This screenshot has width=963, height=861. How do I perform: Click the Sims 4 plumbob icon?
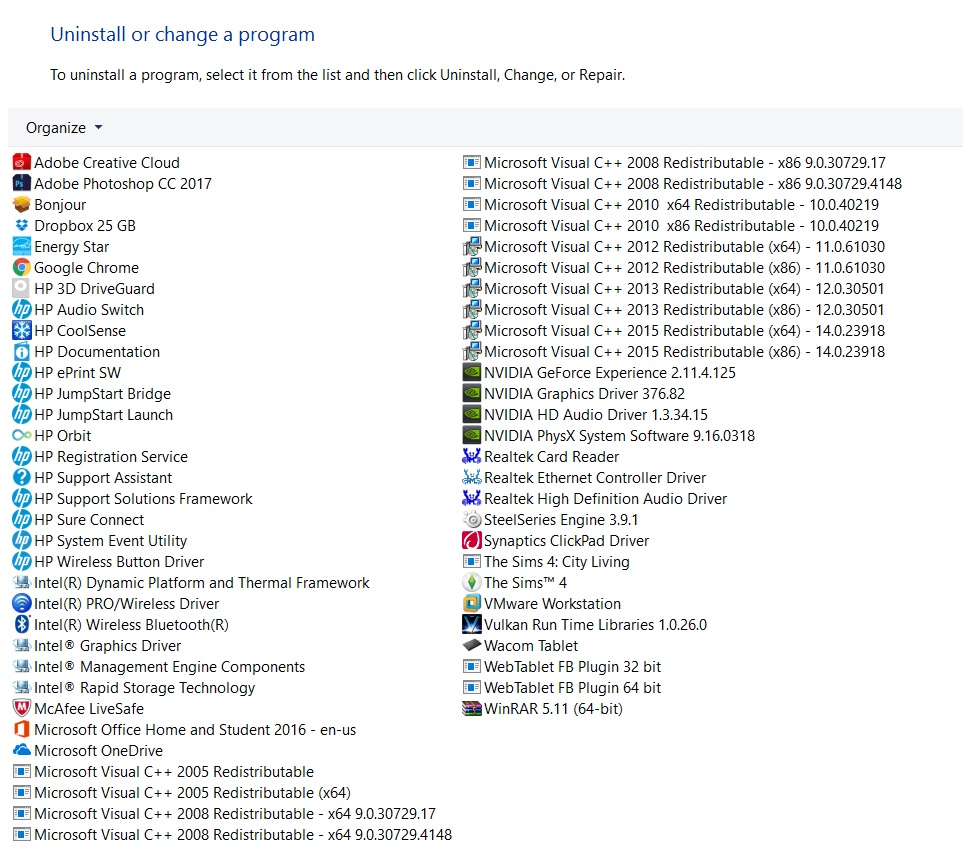click(472, 582)
